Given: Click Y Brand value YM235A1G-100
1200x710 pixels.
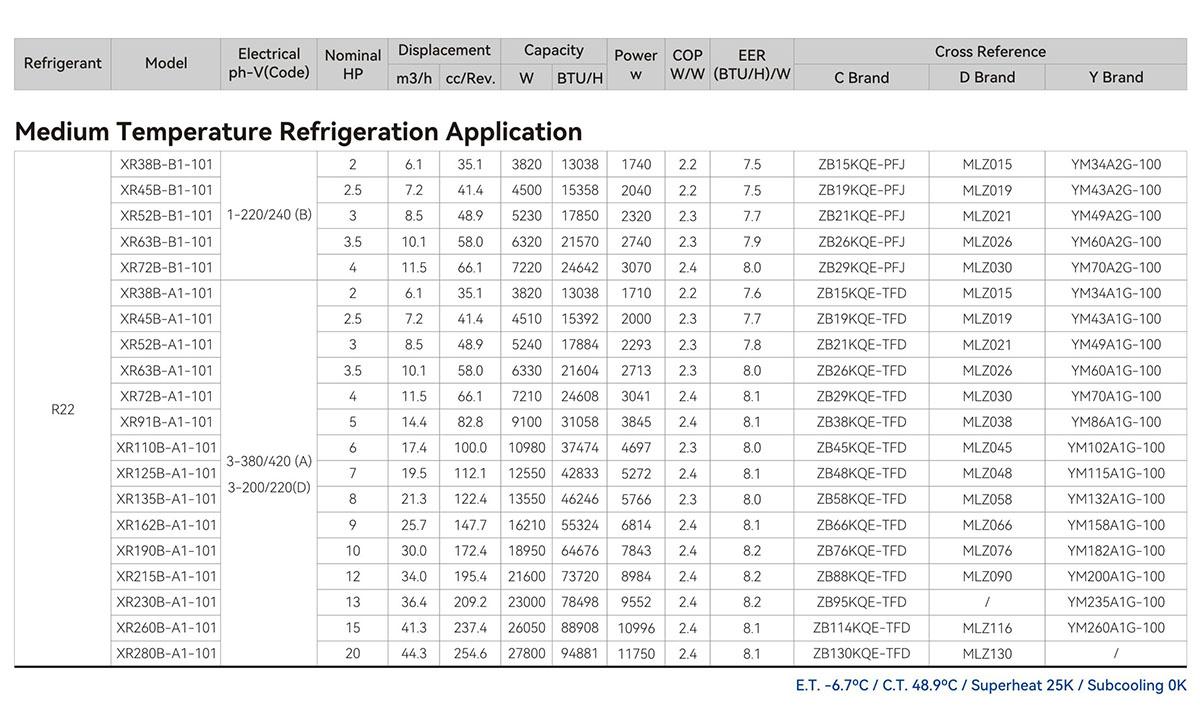Looking at the screenshot, I should coord(1116,602).
